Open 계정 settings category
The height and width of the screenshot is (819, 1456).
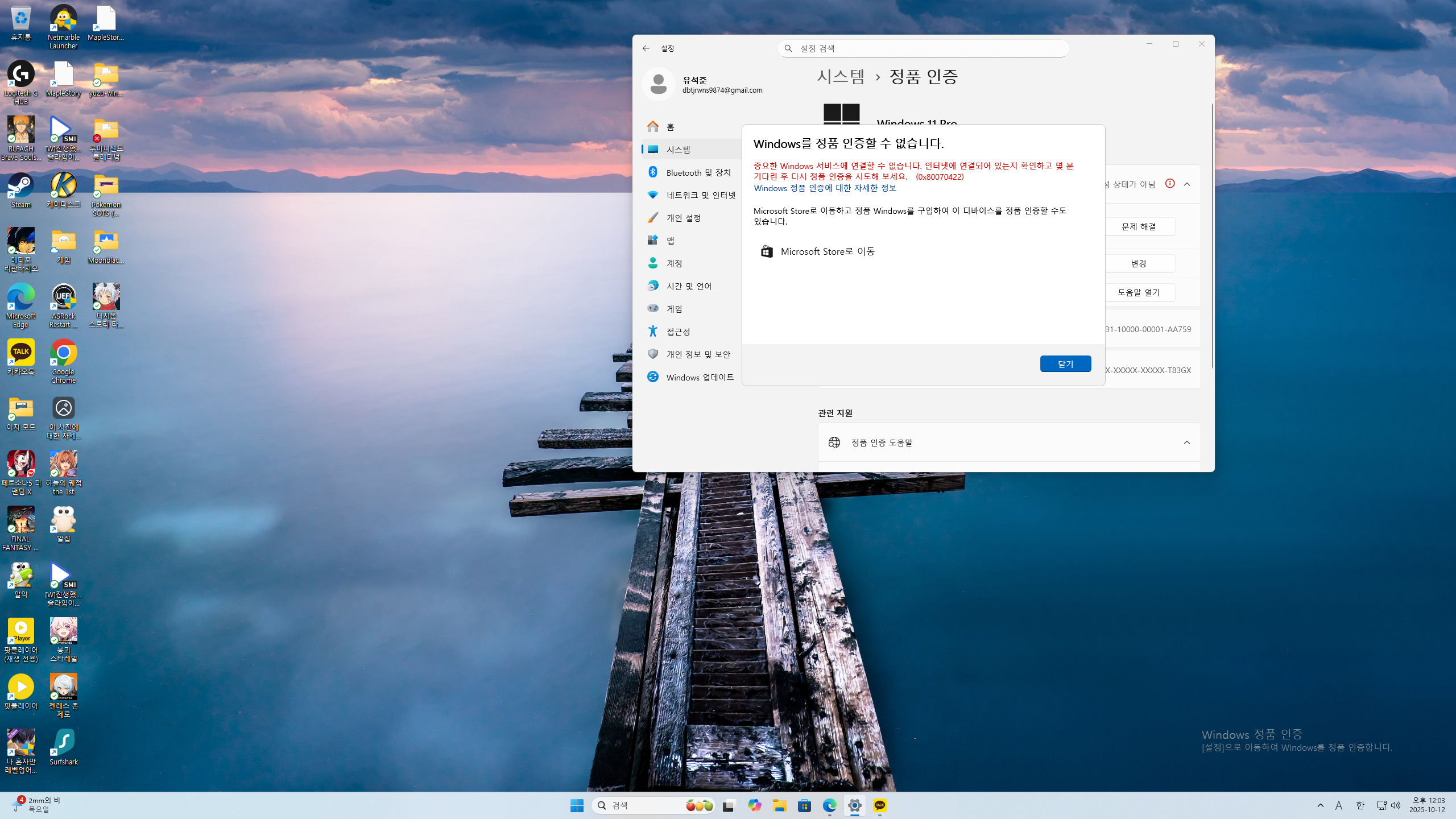(x=690, y=263)
